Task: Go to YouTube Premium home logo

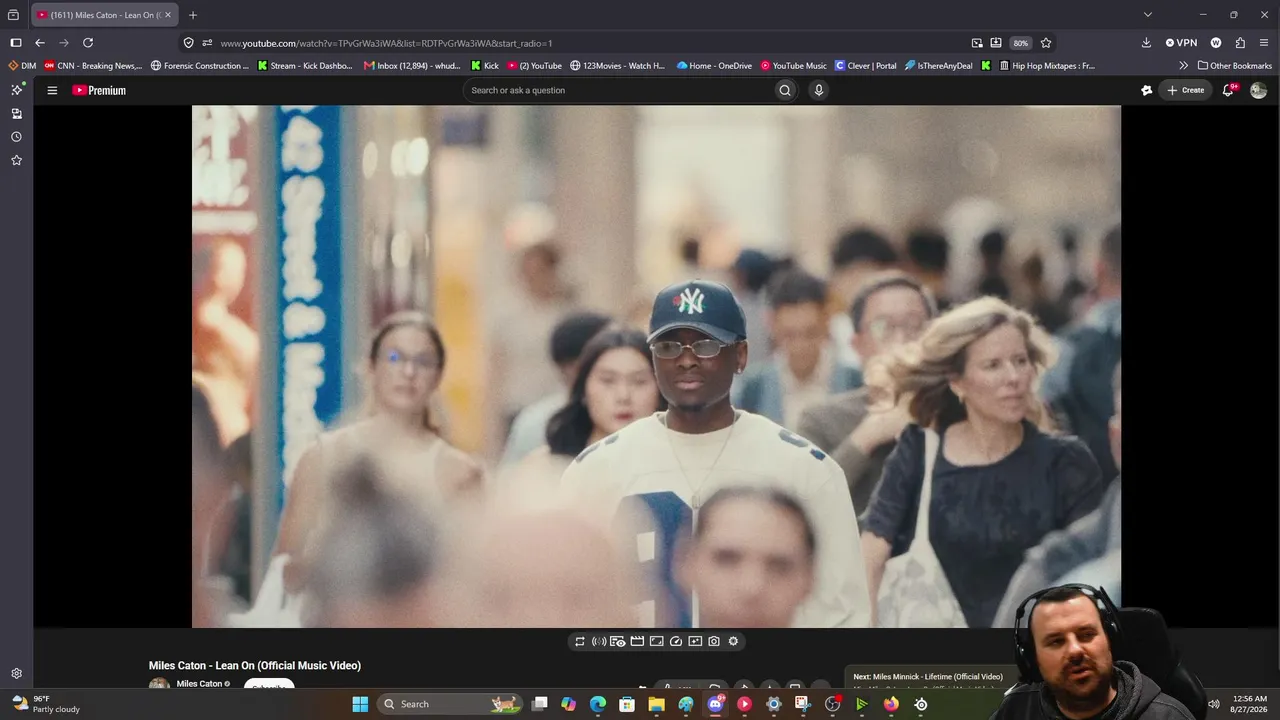Action: (x=99, y=90)
